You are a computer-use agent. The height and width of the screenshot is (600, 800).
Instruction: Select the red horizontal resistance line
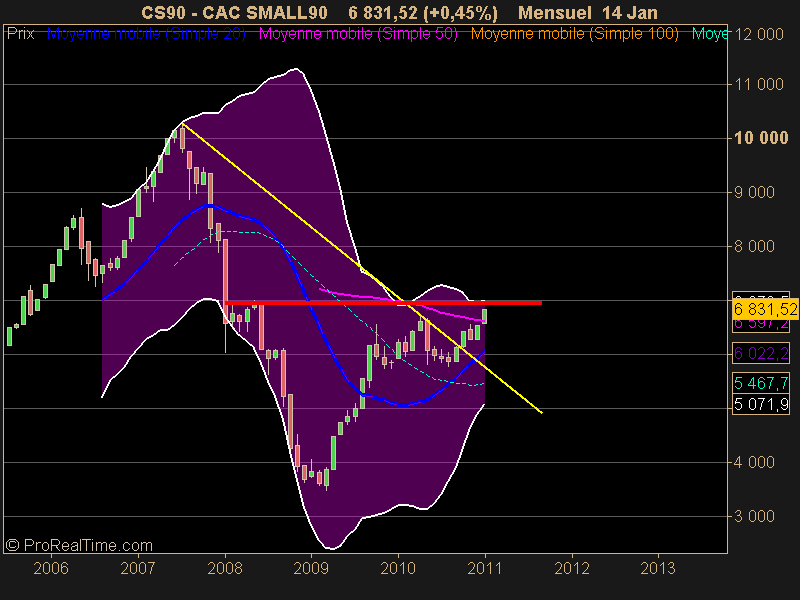(x=383, y=303)
